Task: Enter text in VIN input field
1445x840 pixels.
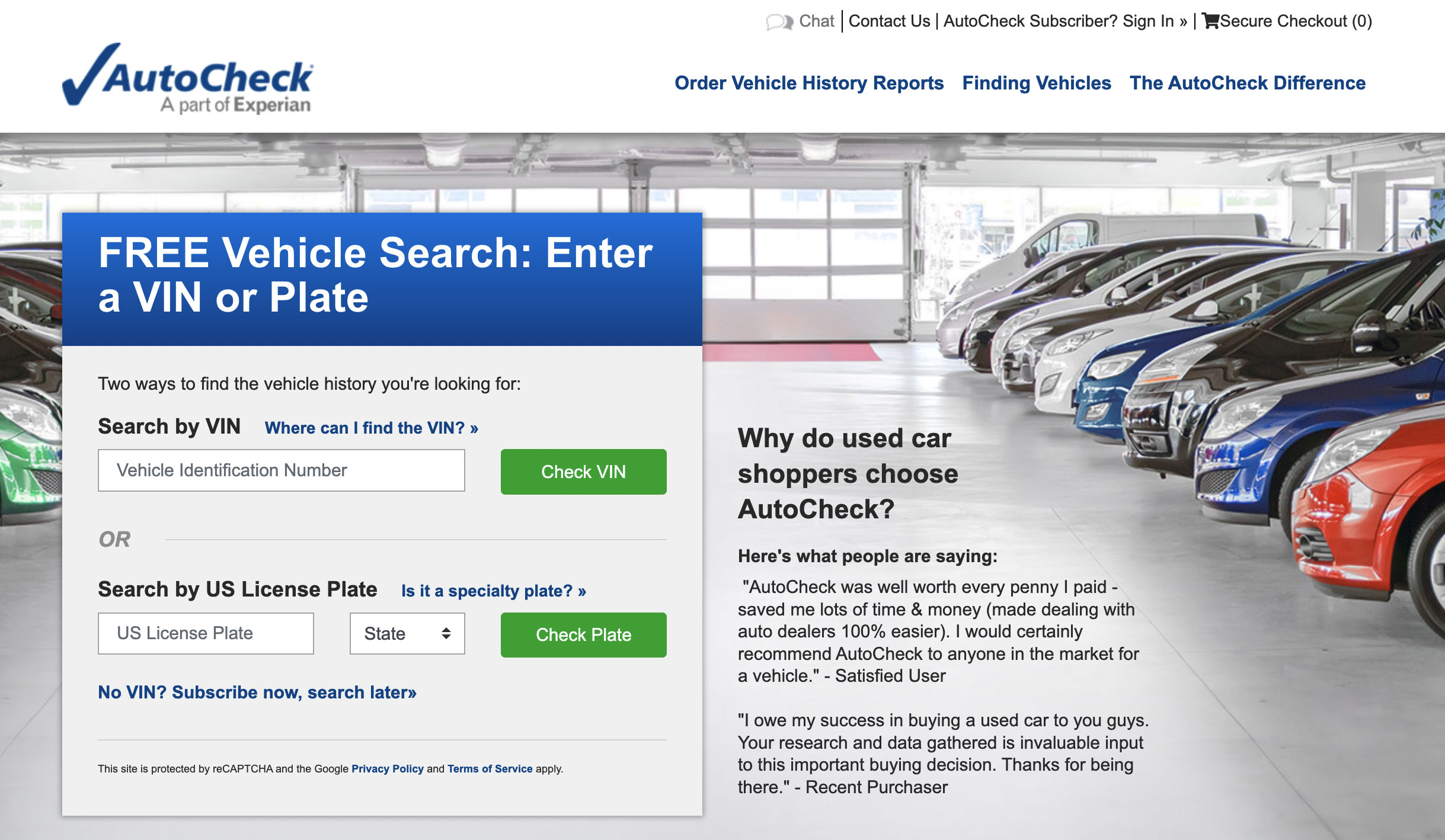Action: point(282,470)
